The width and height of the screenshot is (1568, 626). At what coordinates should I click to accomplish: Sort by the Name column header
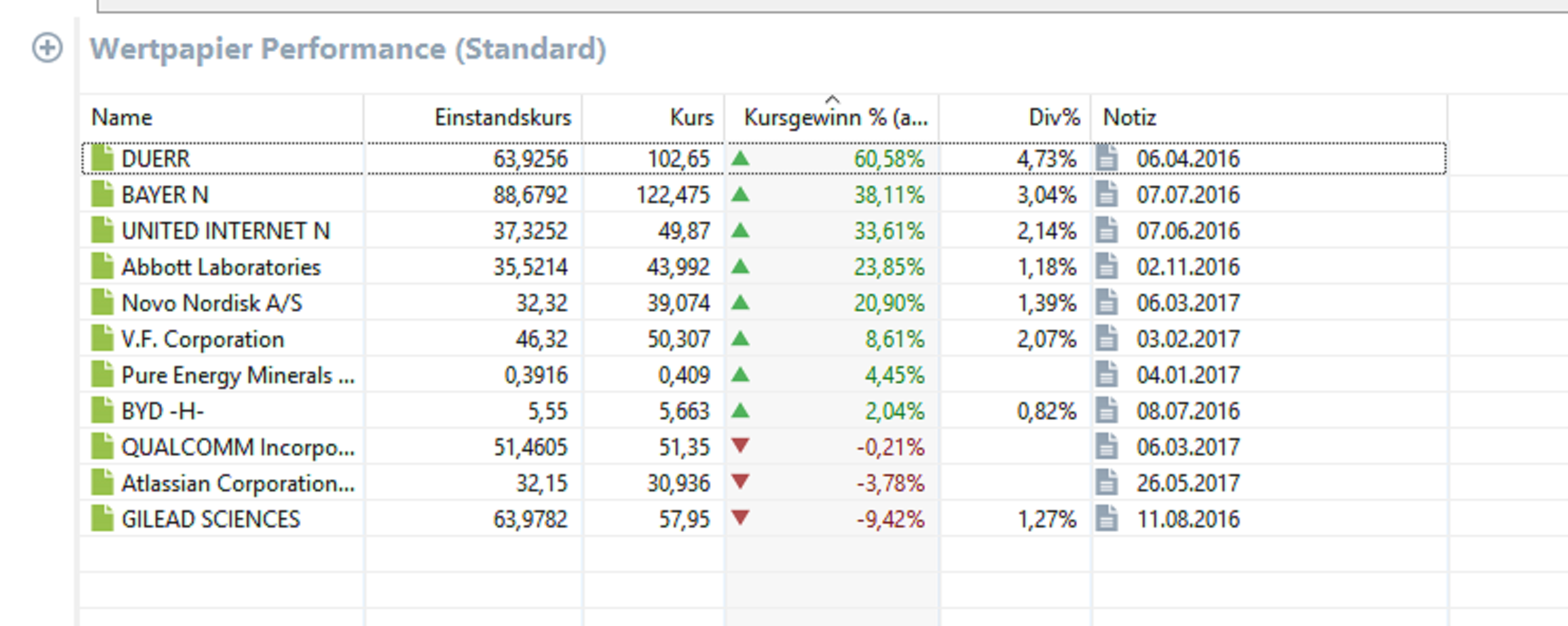[122, 118]
